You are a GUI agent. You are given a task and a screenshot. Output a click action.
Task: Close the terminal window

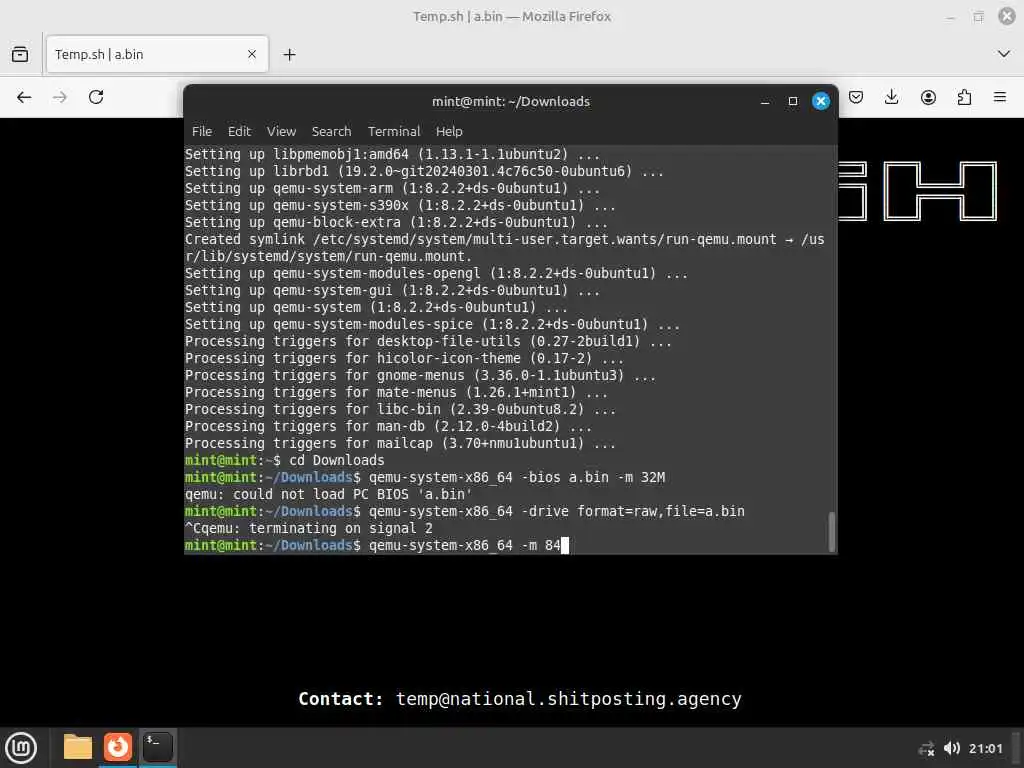[x=821, y=101]
